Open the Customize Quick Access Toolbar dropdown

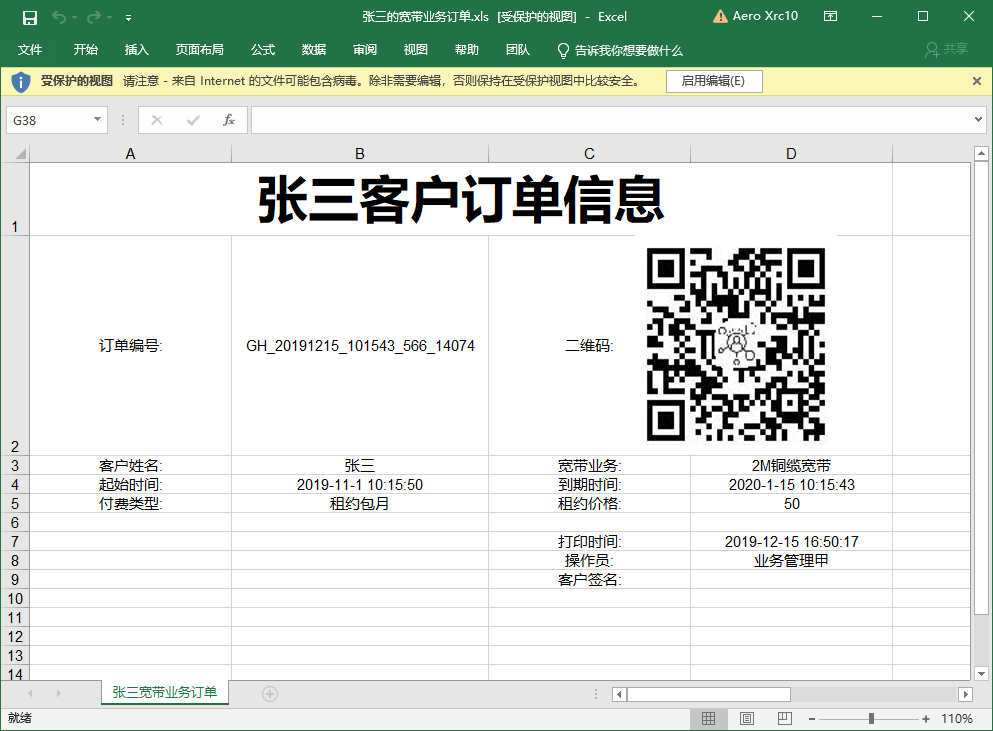click(129, 18)
